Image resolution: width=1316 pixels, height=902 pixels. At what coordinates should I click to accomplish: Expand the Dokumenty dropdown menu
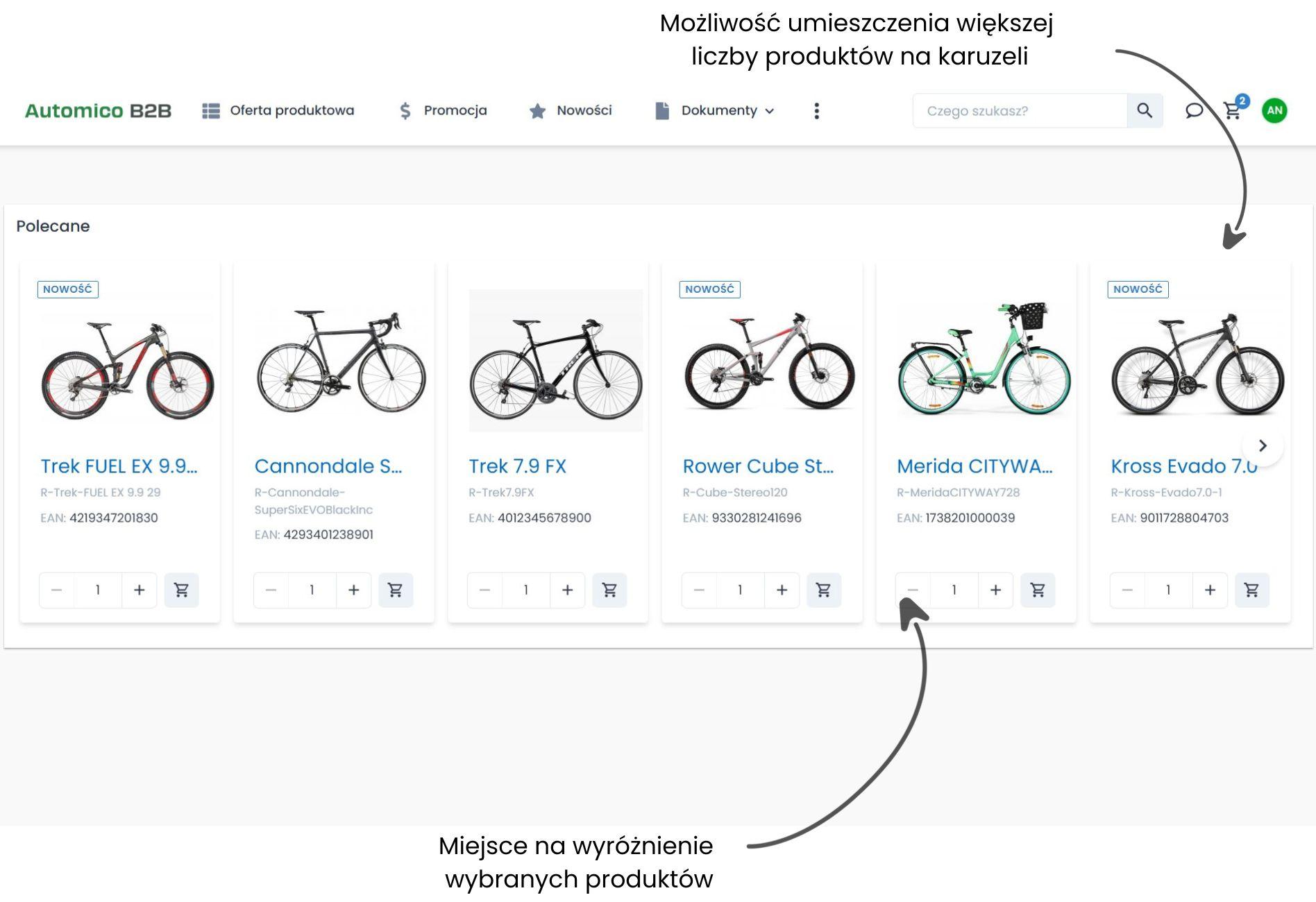pos(726,111)
